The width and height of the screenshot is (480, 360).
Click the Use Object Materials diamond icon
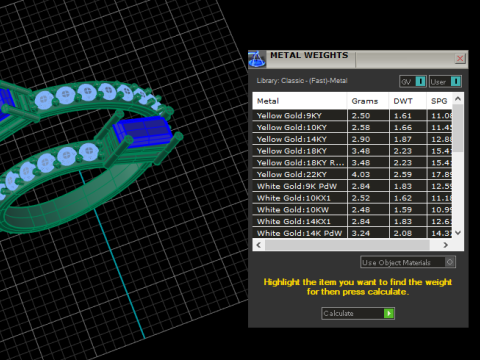point(450,262)
